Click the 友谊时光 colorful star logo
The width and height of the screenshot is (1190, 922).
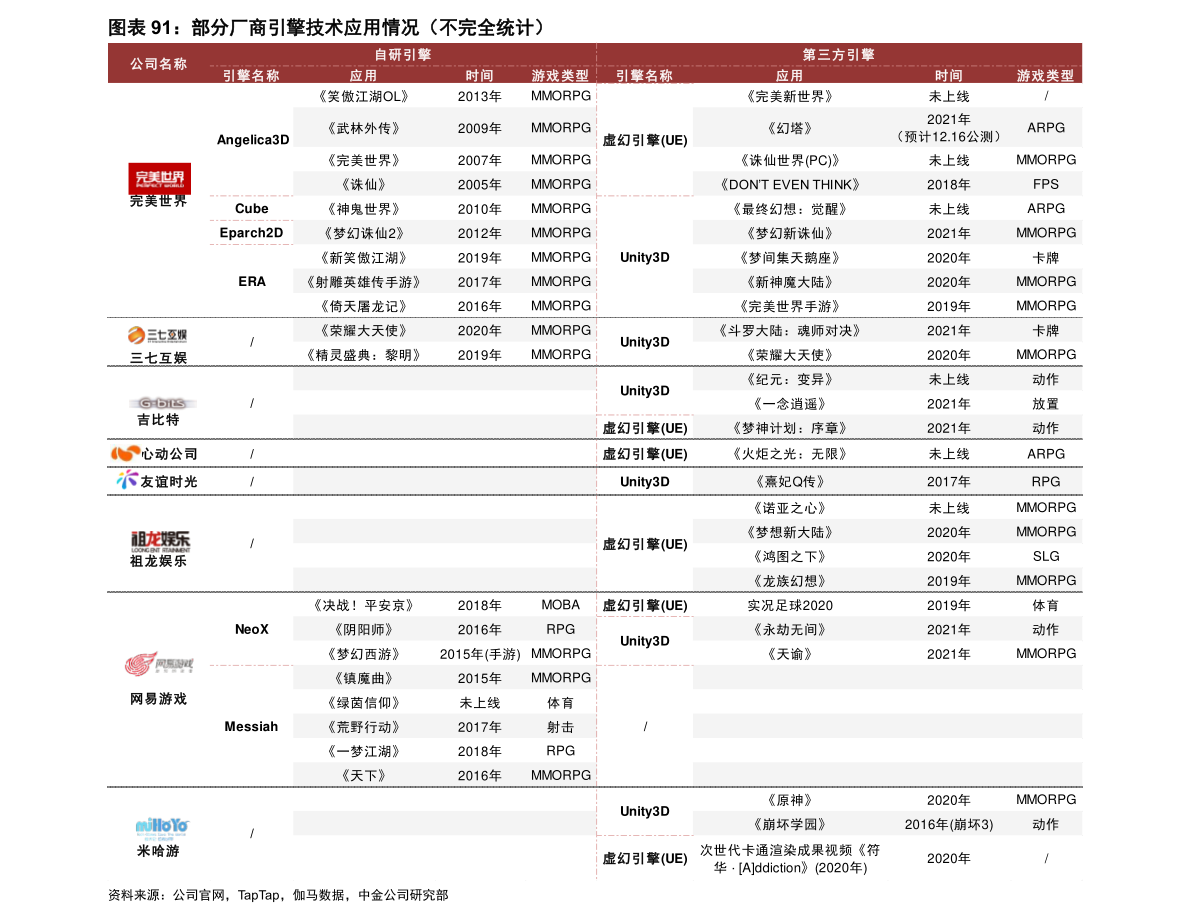[x=127, y=480]
